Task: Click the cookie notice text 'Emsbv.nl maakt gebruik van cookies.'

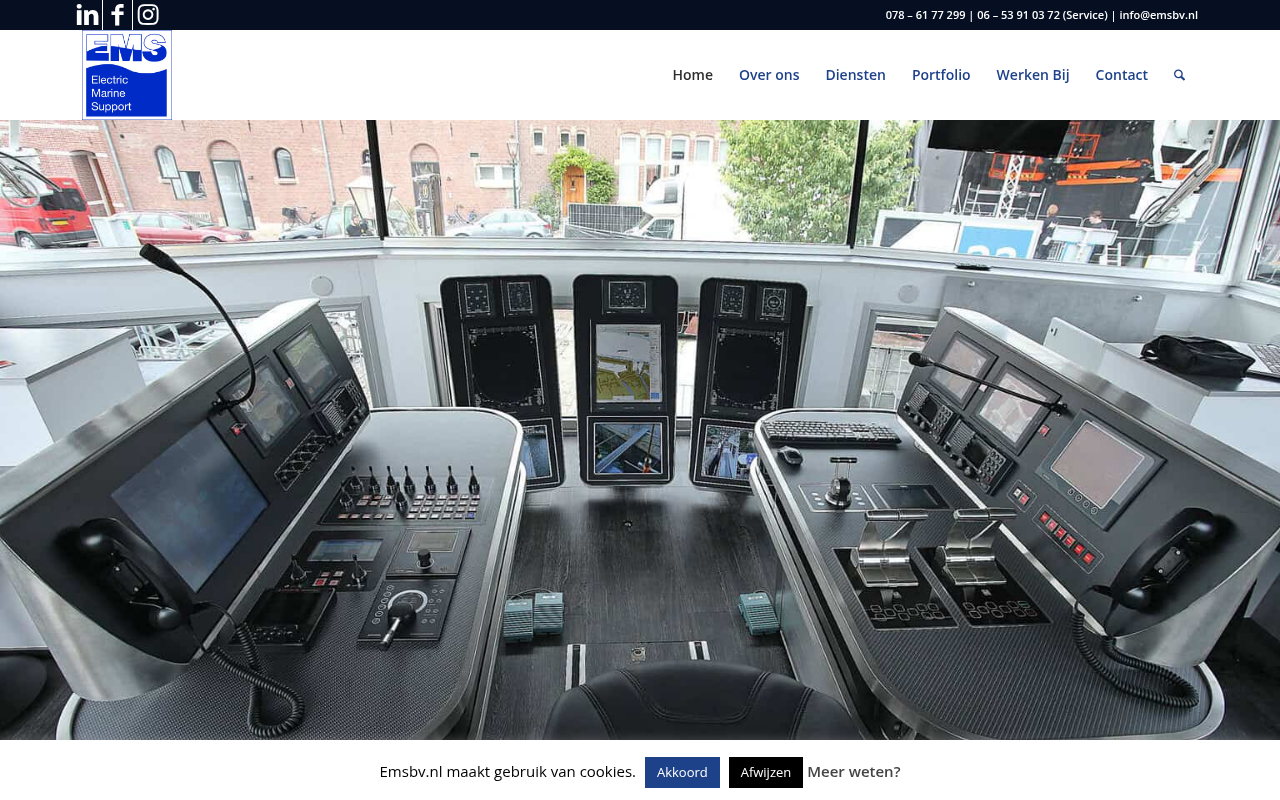Action: [x=507, y=772]
